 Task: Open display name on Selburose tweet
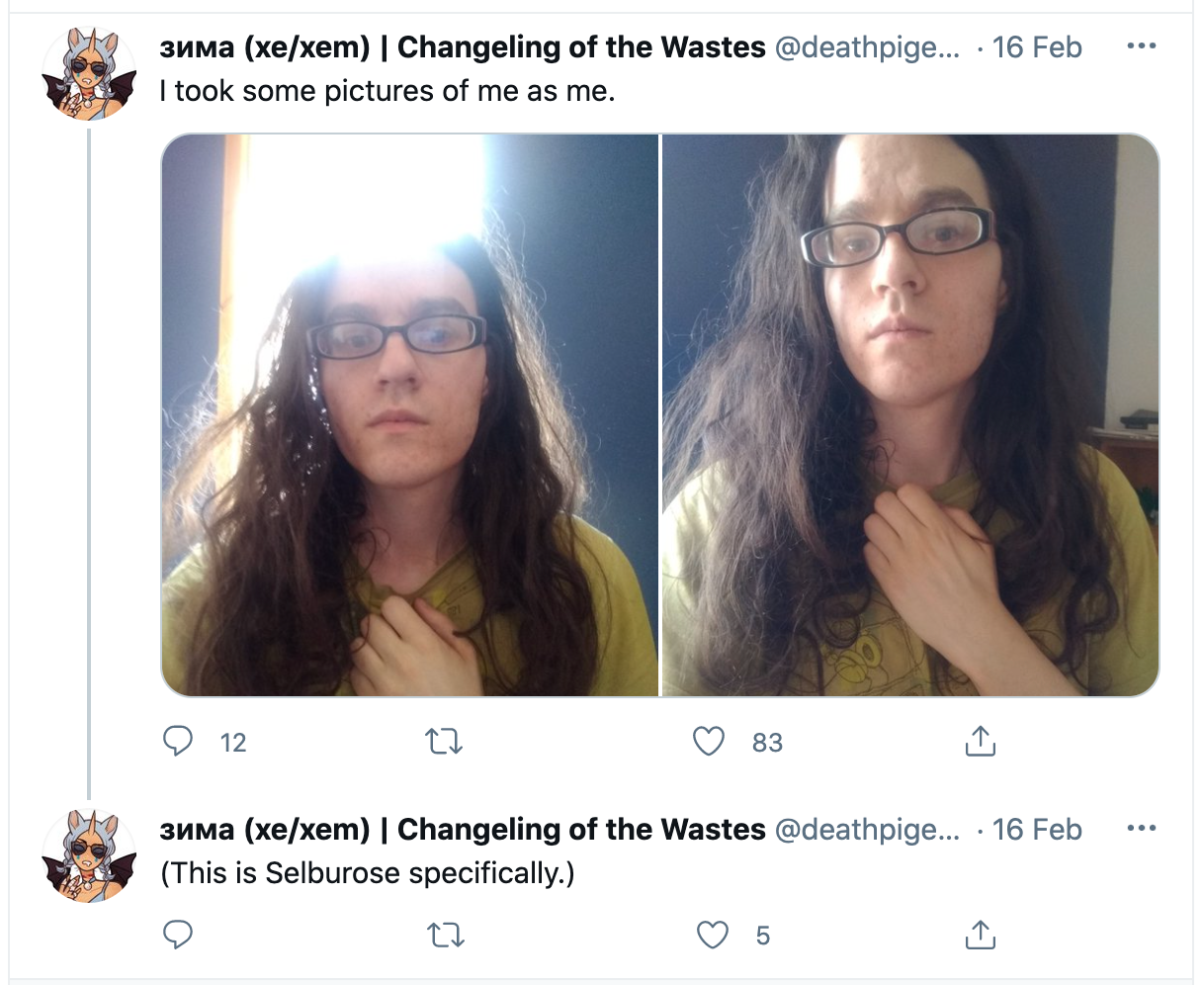pos(463,829)
